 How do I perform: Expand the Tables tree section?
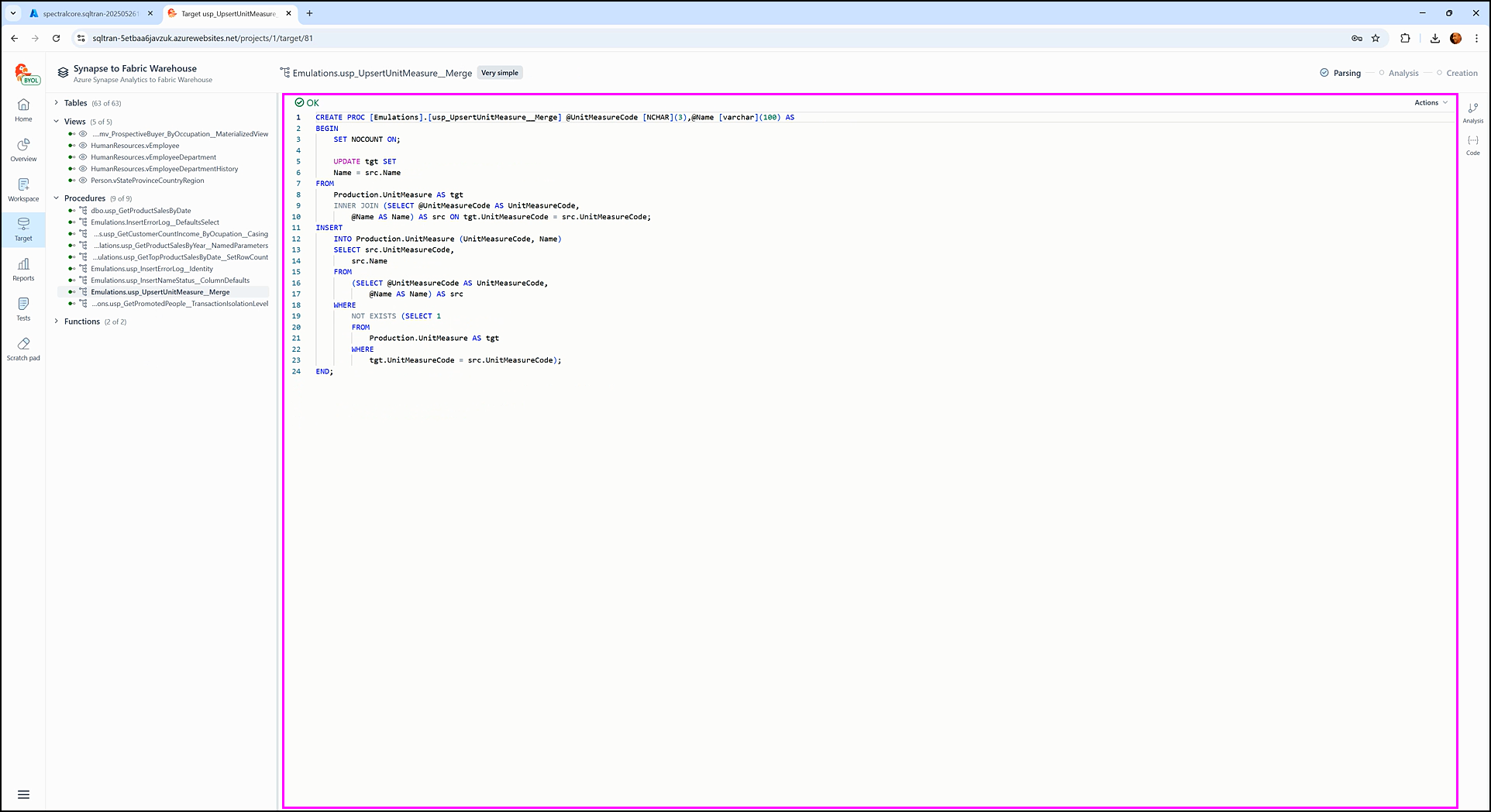[x=57, y=103]
